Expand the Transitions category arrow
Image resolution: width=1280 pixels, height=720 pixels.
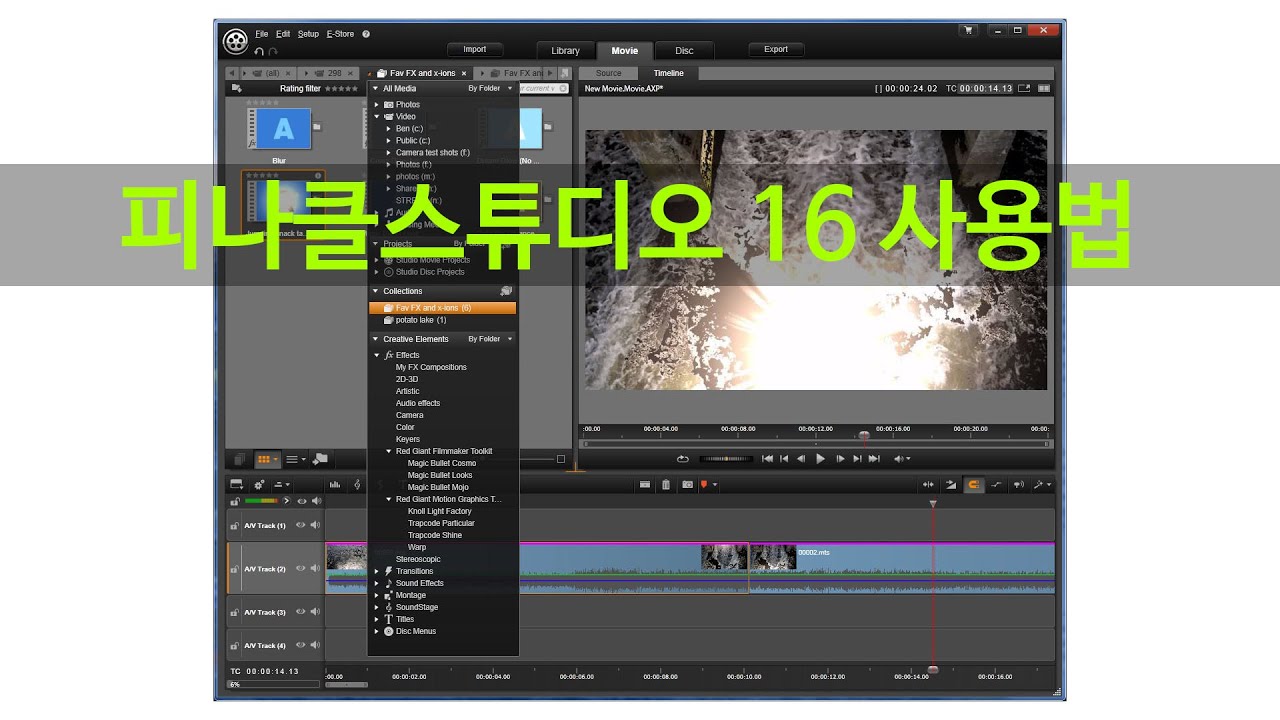click(x=377, y=571)
